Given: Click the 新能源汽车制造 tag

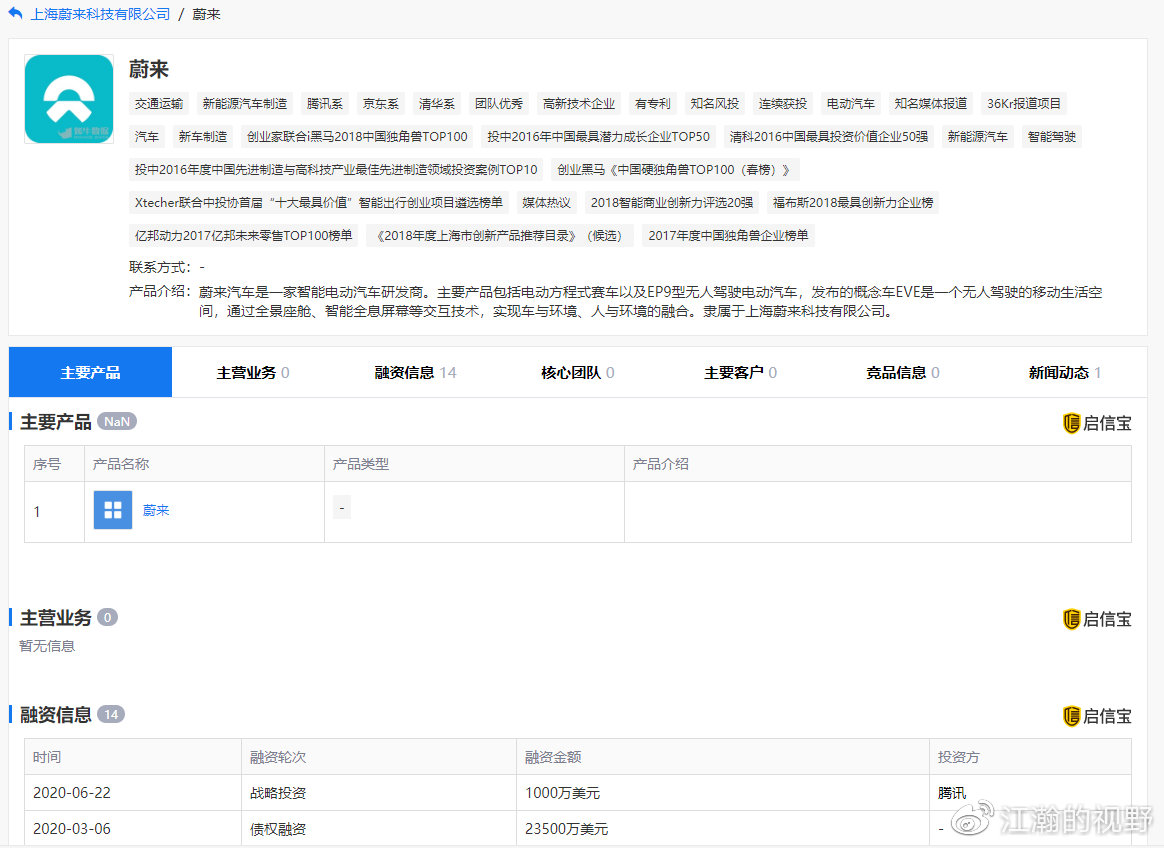Looking at the screenshot, I should pyautogui.click(x=244, y=103).
